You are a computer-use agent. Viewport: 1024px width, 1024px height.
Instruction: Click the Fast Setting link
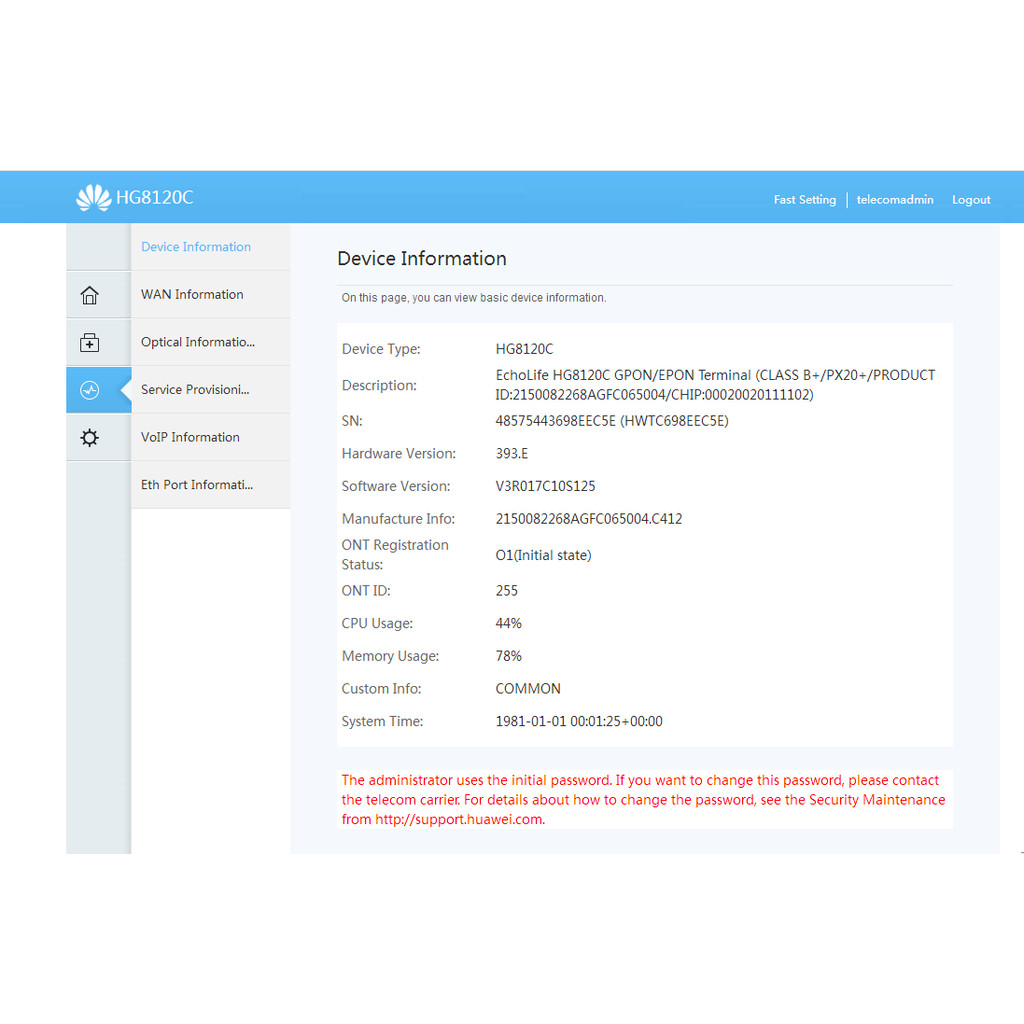[x=804, y=200]
